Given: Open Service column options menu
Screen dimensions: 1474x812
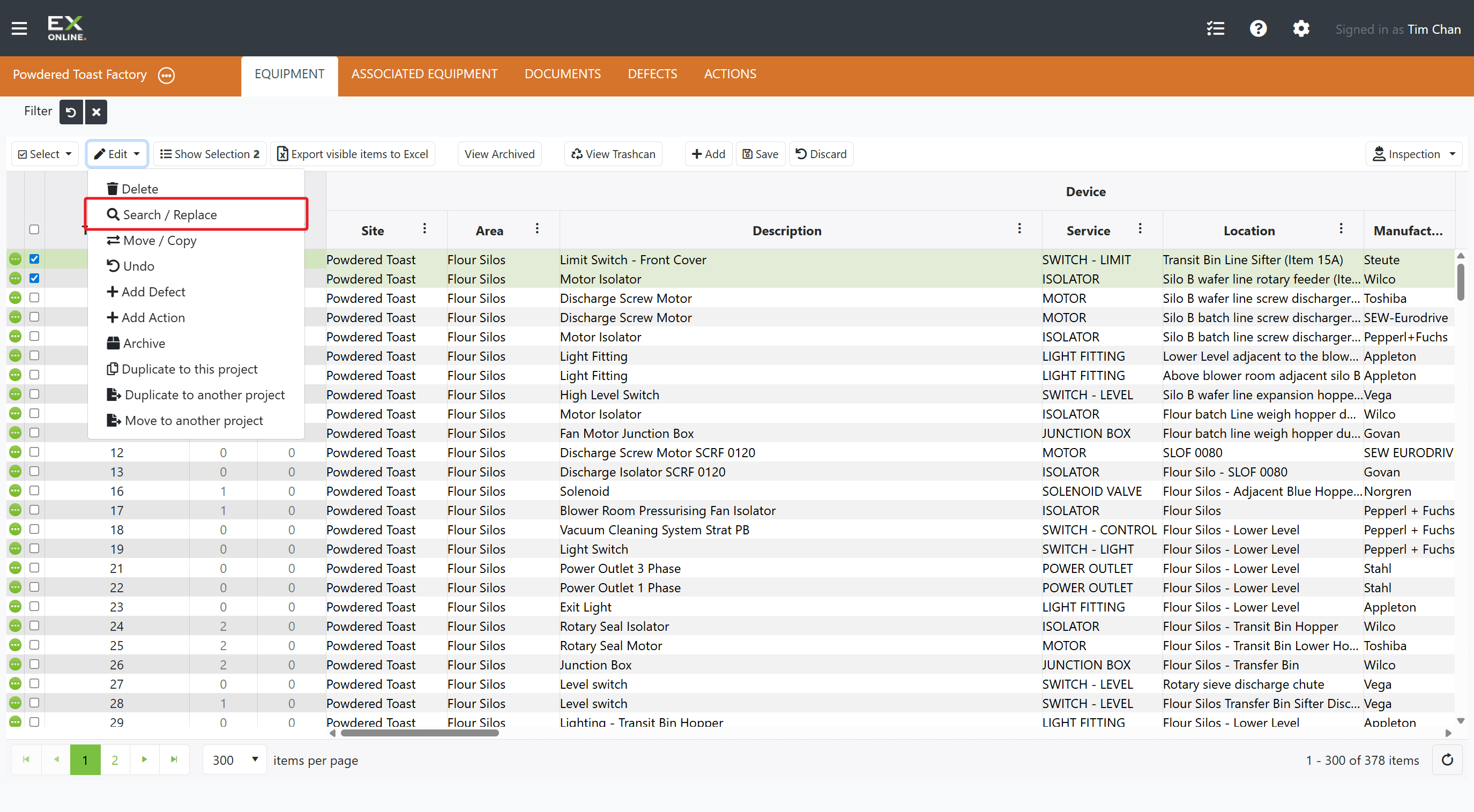Looking at the screenshot, I should click(1140, 229).
